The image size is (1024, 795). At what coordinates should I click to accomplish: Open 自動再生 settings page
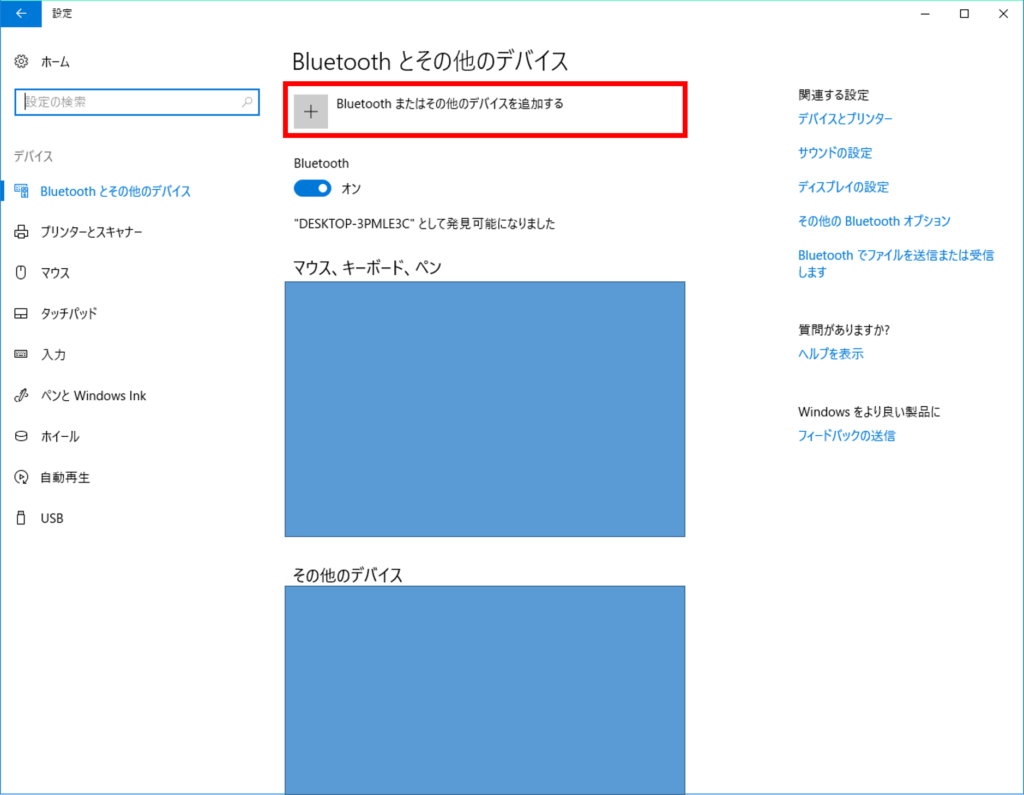[65, 477]
